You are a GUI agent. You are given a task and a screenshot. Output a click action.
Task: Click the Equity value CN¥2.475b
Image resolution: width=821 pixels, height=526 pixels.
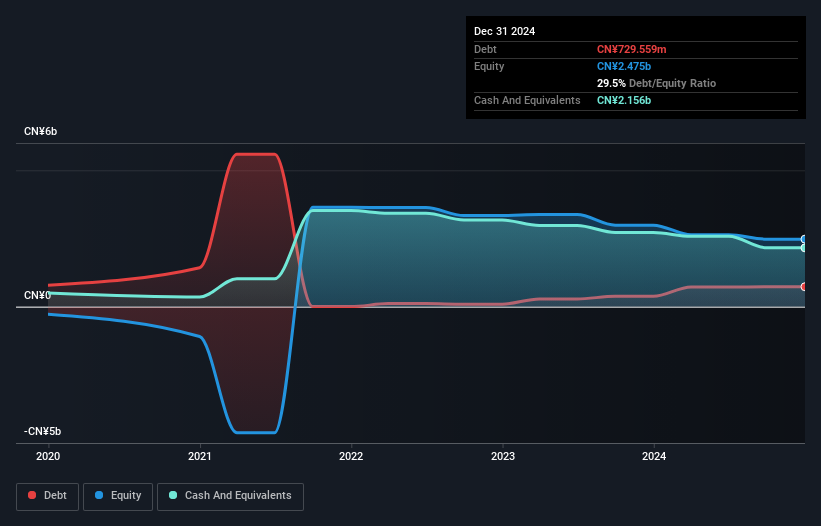click(624, 66)
